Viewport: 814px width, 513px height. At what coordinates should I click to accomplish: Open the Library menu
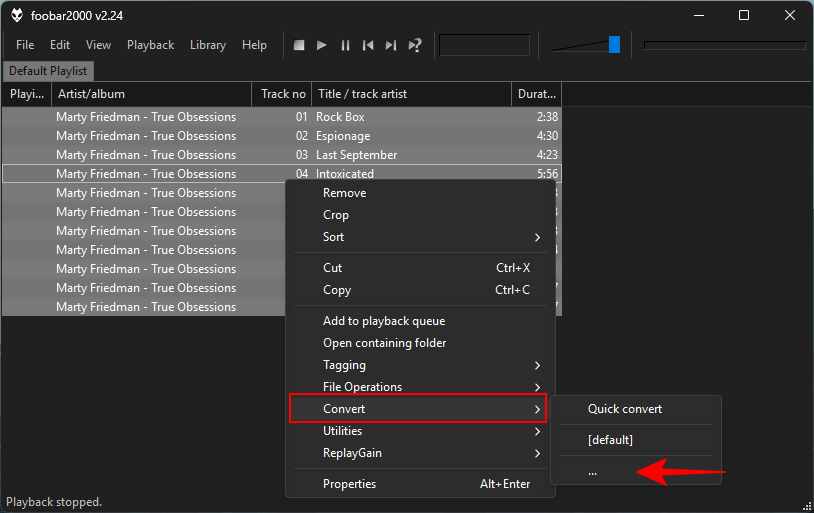point(208,45)
